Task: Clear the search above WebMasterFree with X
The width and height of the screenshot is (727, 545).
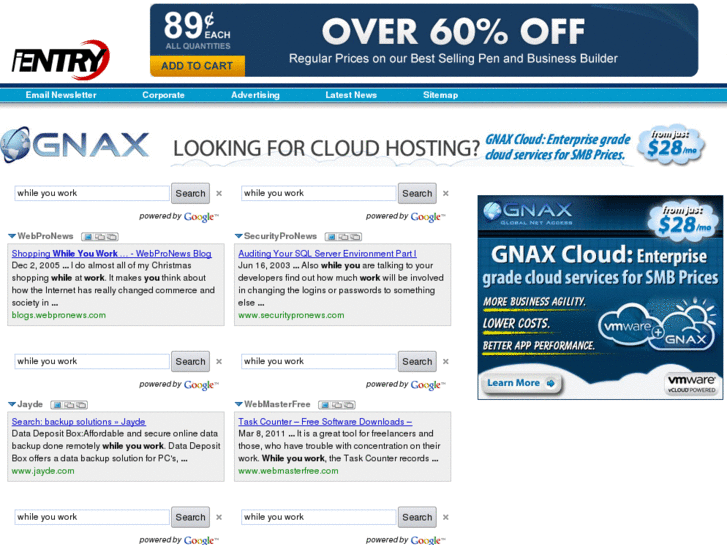Action: (x=446, y=361)
